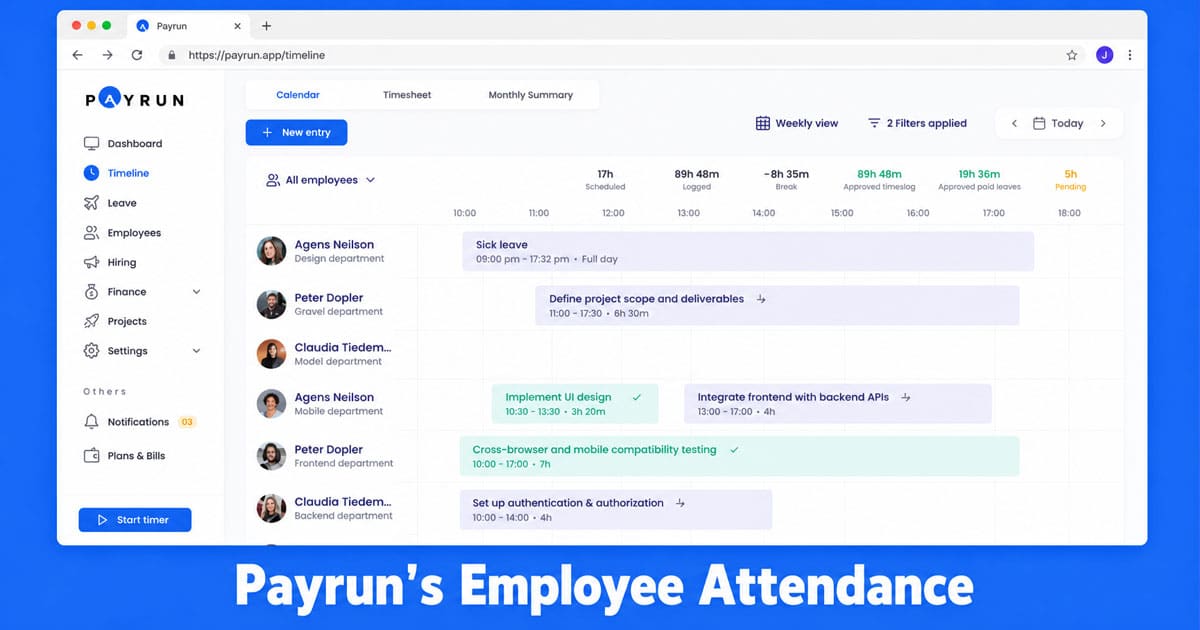1200x630 pixels.
Task: Jump to Today in the calendar
Action: pos(1067,123)
